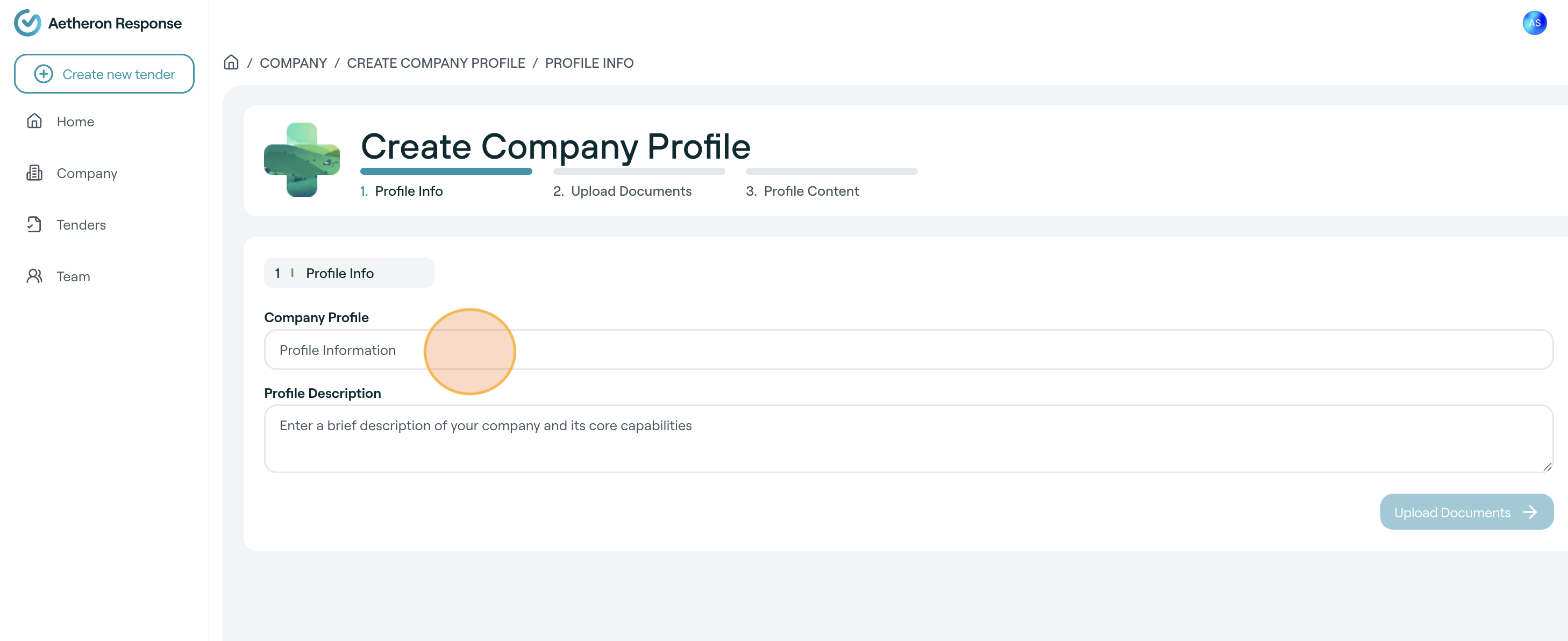
Task: Select step 1 Profile Info
Action: point(402,191)
